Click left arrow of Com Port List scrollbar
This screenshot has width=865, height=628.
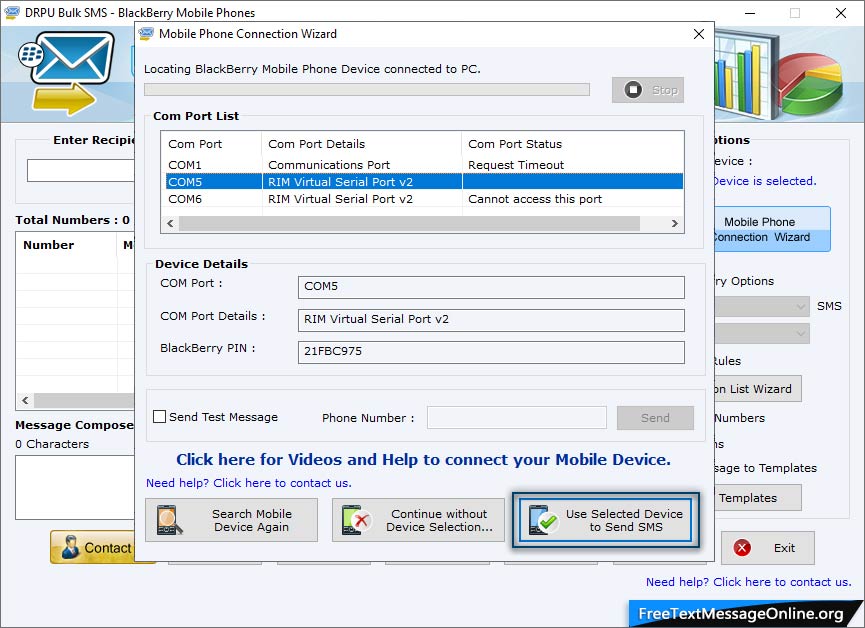pyautogui.click(x=170, y=223)
